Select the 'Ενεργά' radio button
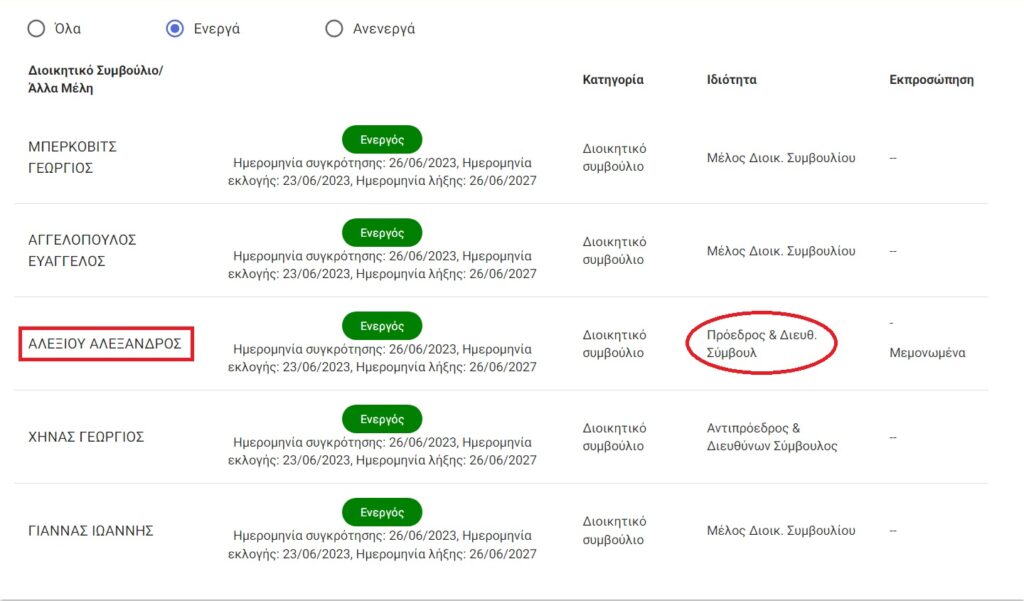Image resolution: width=1024 pixels, height=601 pixels. [175, 28]
